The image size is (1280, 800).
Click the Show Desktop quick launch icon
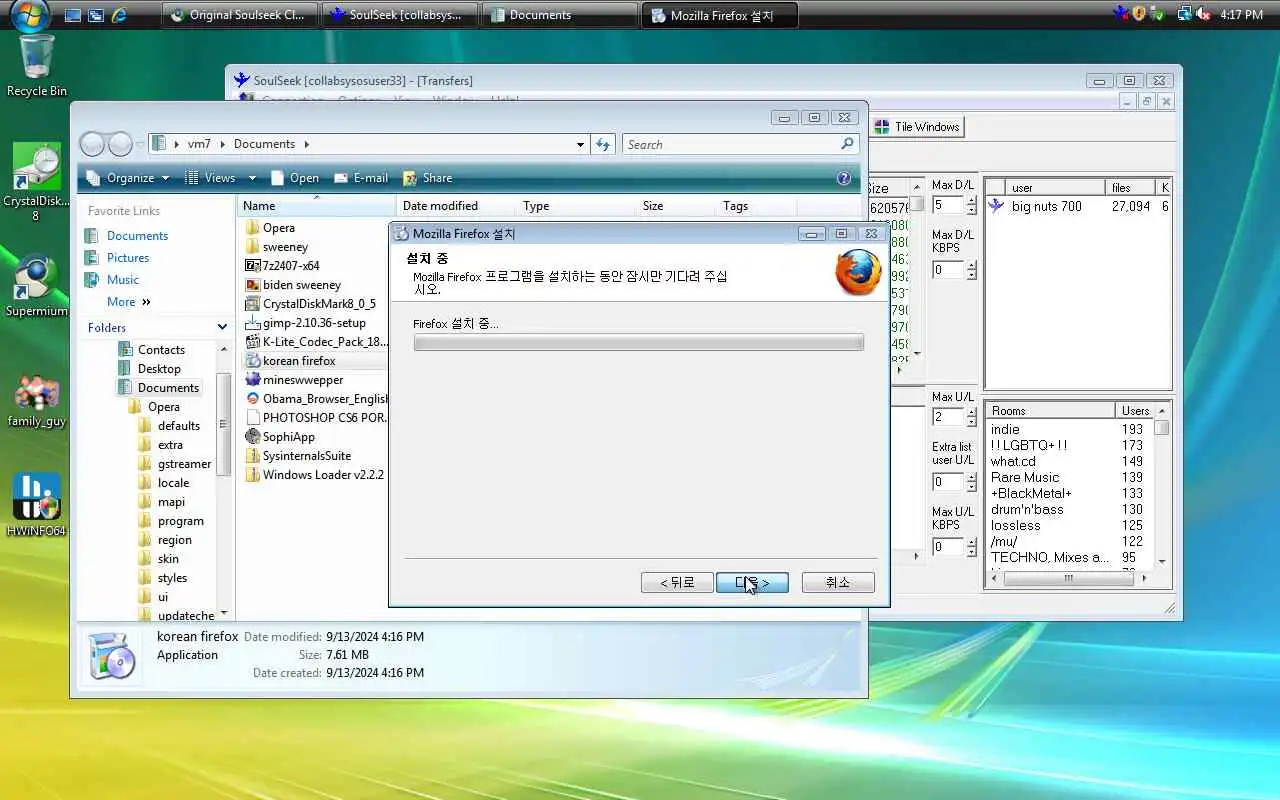pyautogui.click(x=72, y=15)
